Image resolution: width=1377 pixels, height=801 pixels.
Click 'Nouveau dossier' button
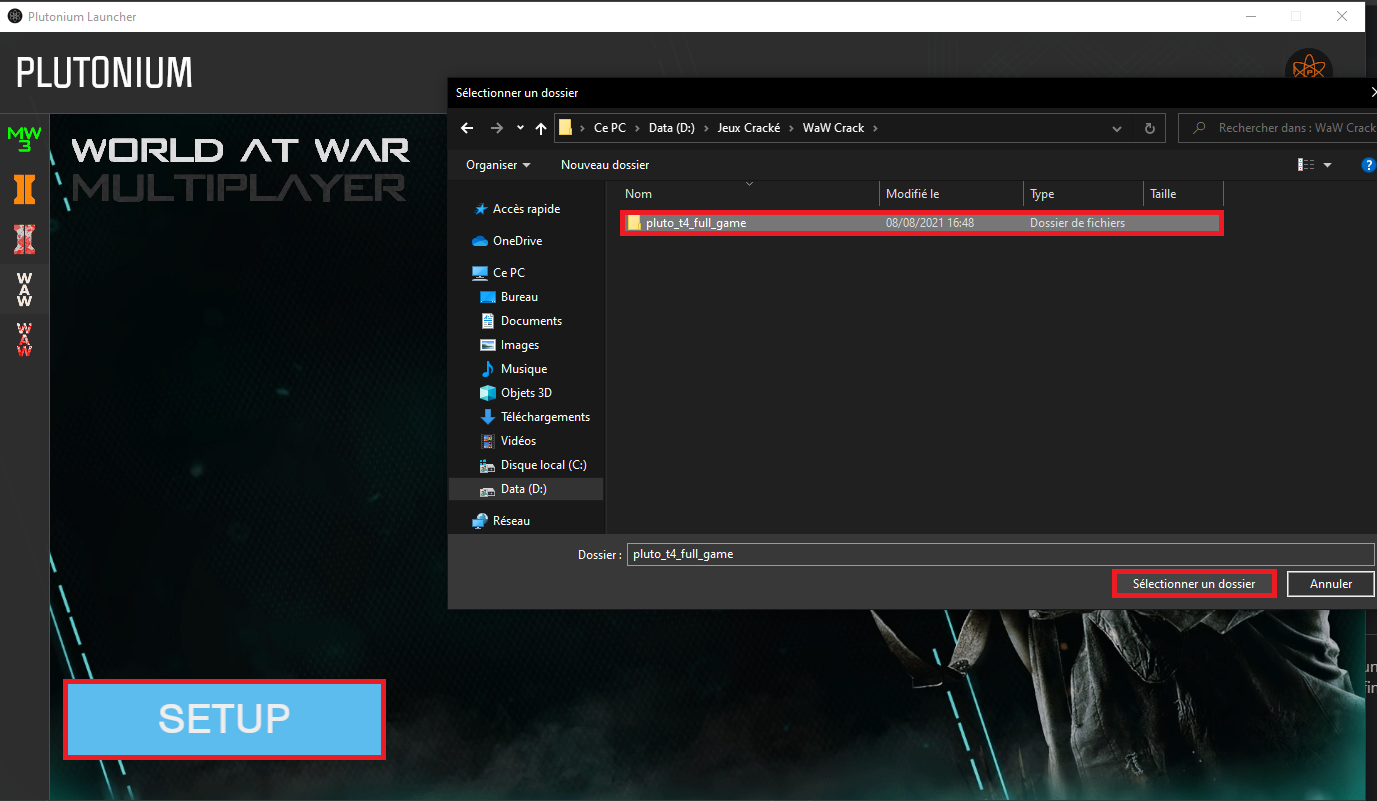(x=605, y=165)
